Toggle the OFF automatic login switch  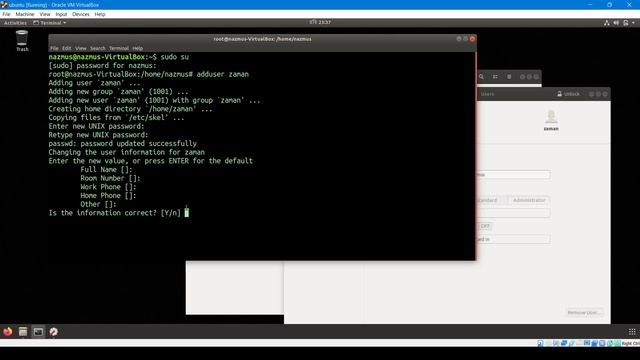[484, 226]
